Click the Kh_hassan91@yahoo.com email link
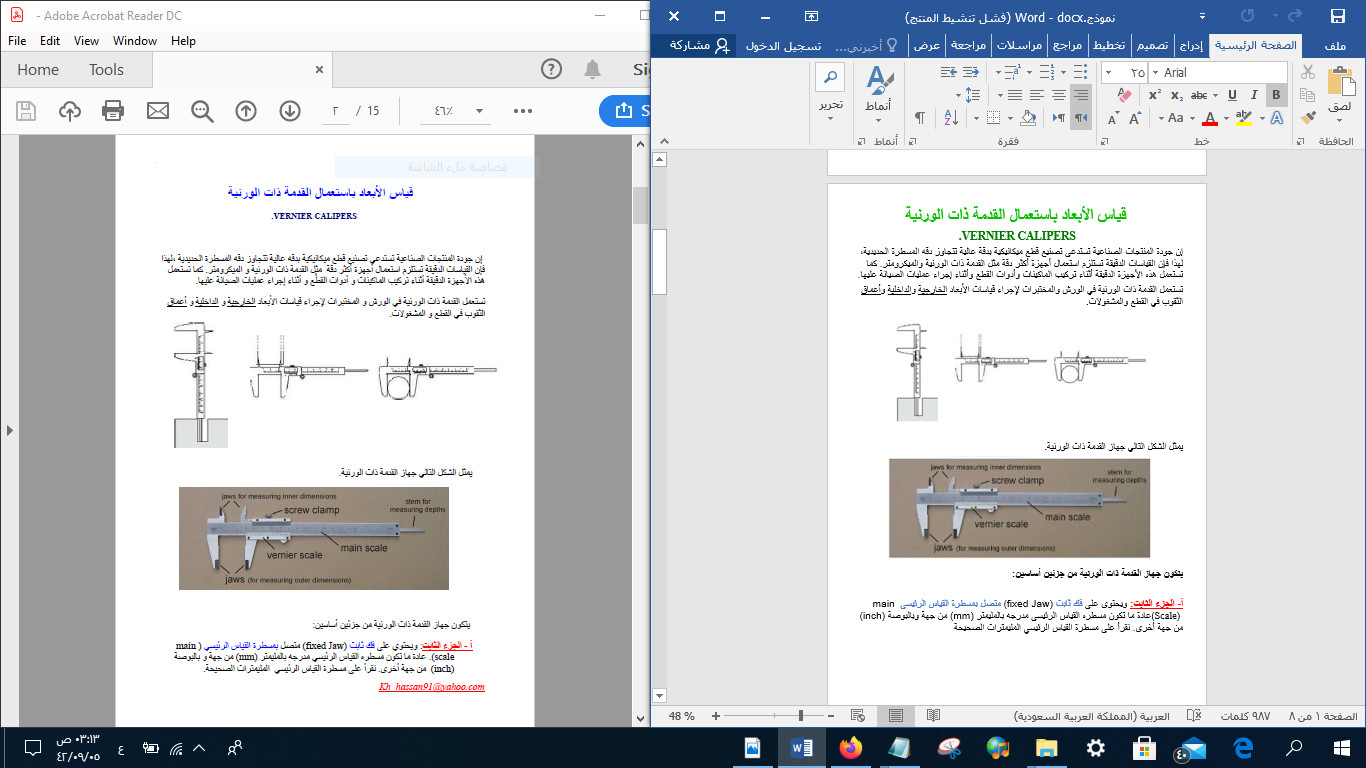 pyautogui.click(x=432, y=688)
